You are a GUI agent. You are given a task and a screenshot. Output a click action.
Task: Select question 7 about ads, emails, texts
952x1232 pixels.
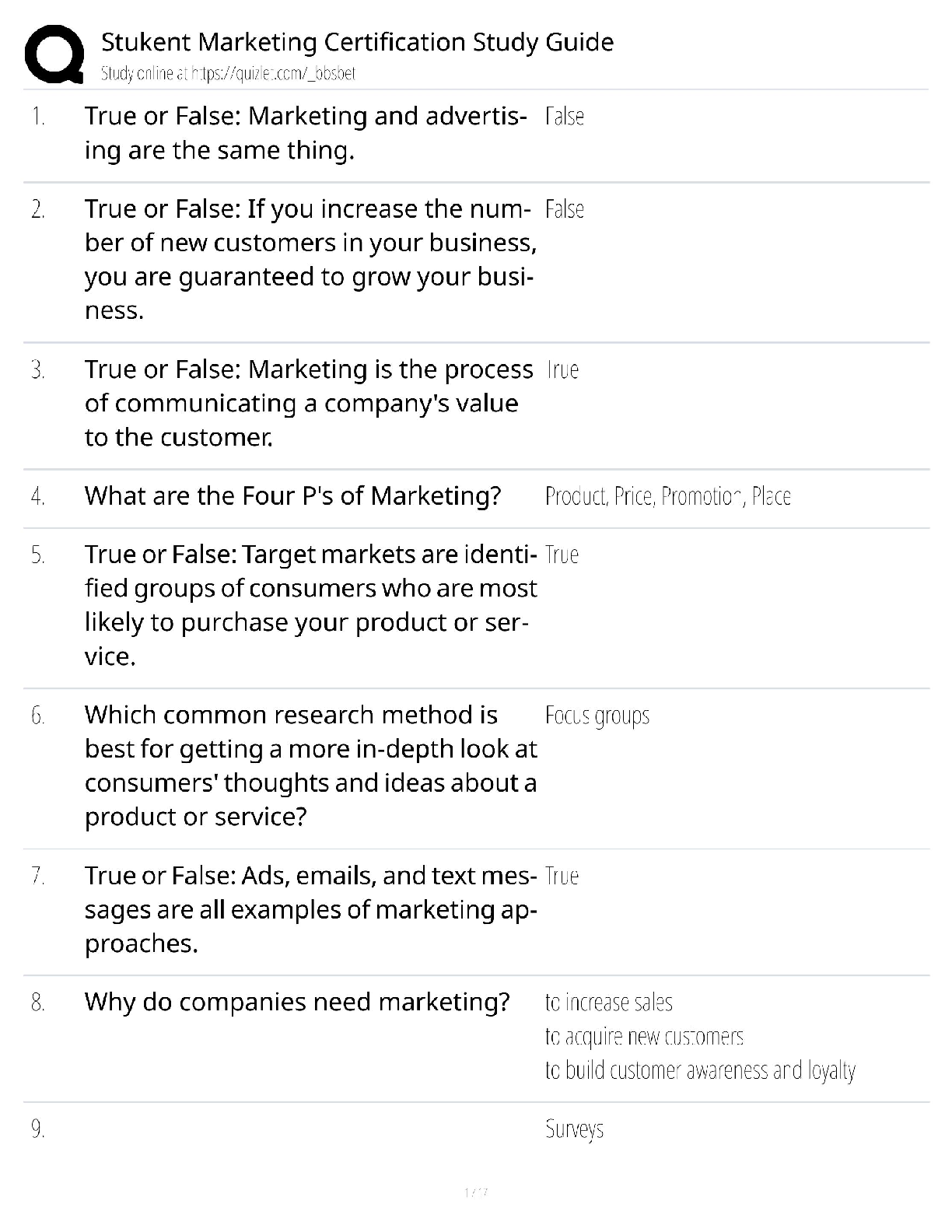pos(310,909)
